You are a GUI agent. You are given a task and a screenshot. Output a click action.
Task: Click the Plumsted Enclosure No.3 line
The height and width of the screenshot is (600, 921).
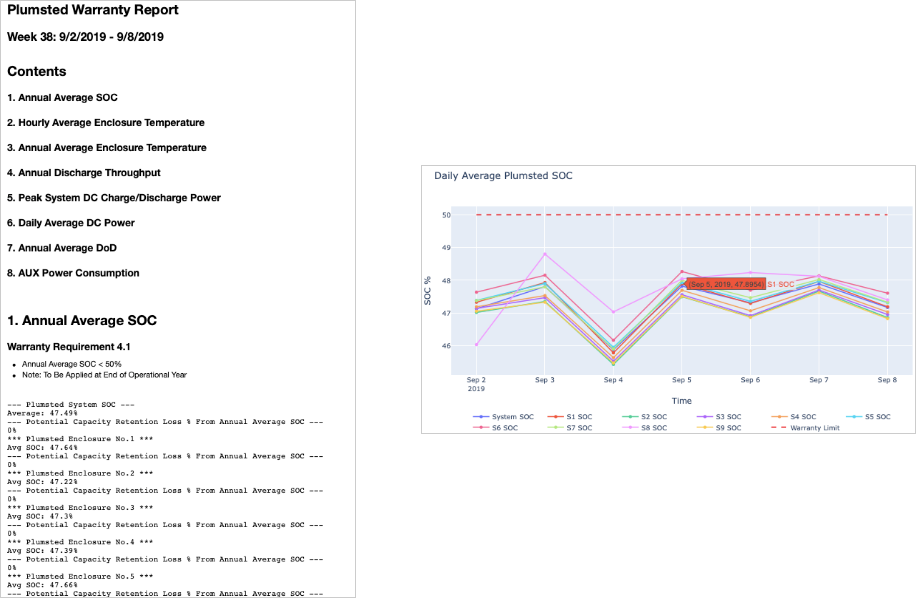point(80,508)
